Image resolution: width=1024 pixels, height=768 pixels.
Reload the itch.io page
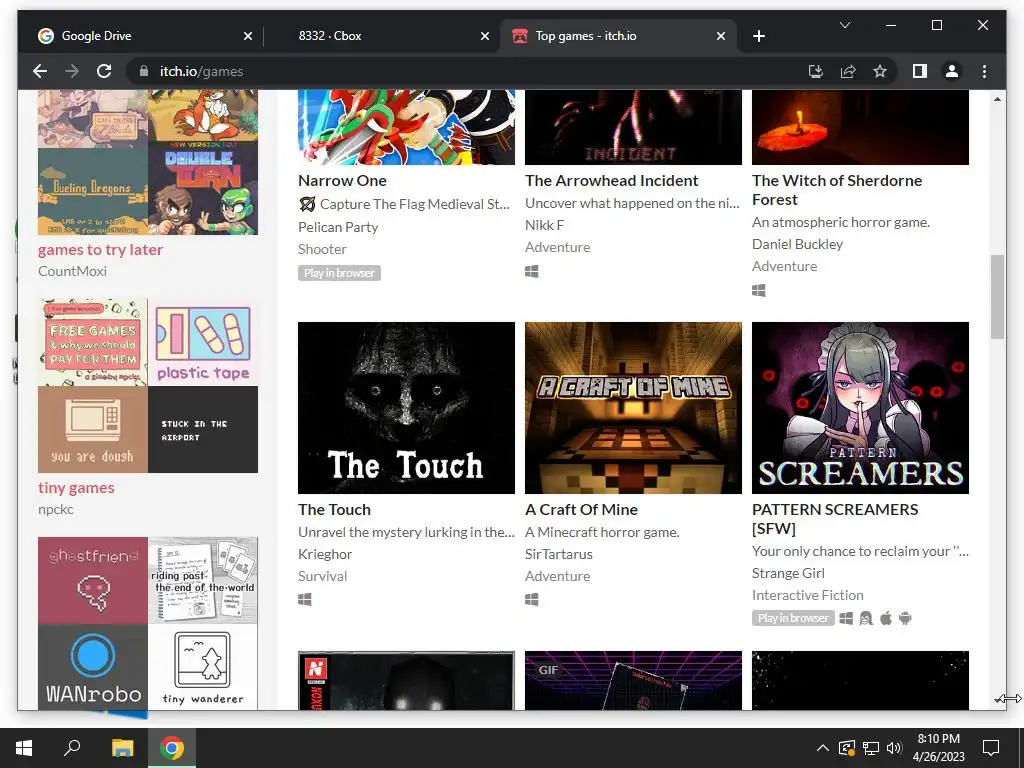click(x=104, y=71)
